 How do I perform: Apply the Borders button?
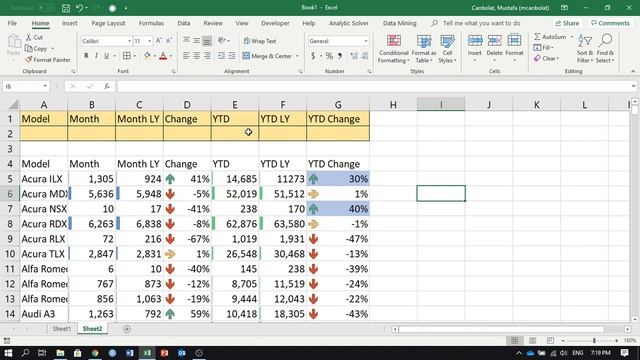click(x=127, y=56)
